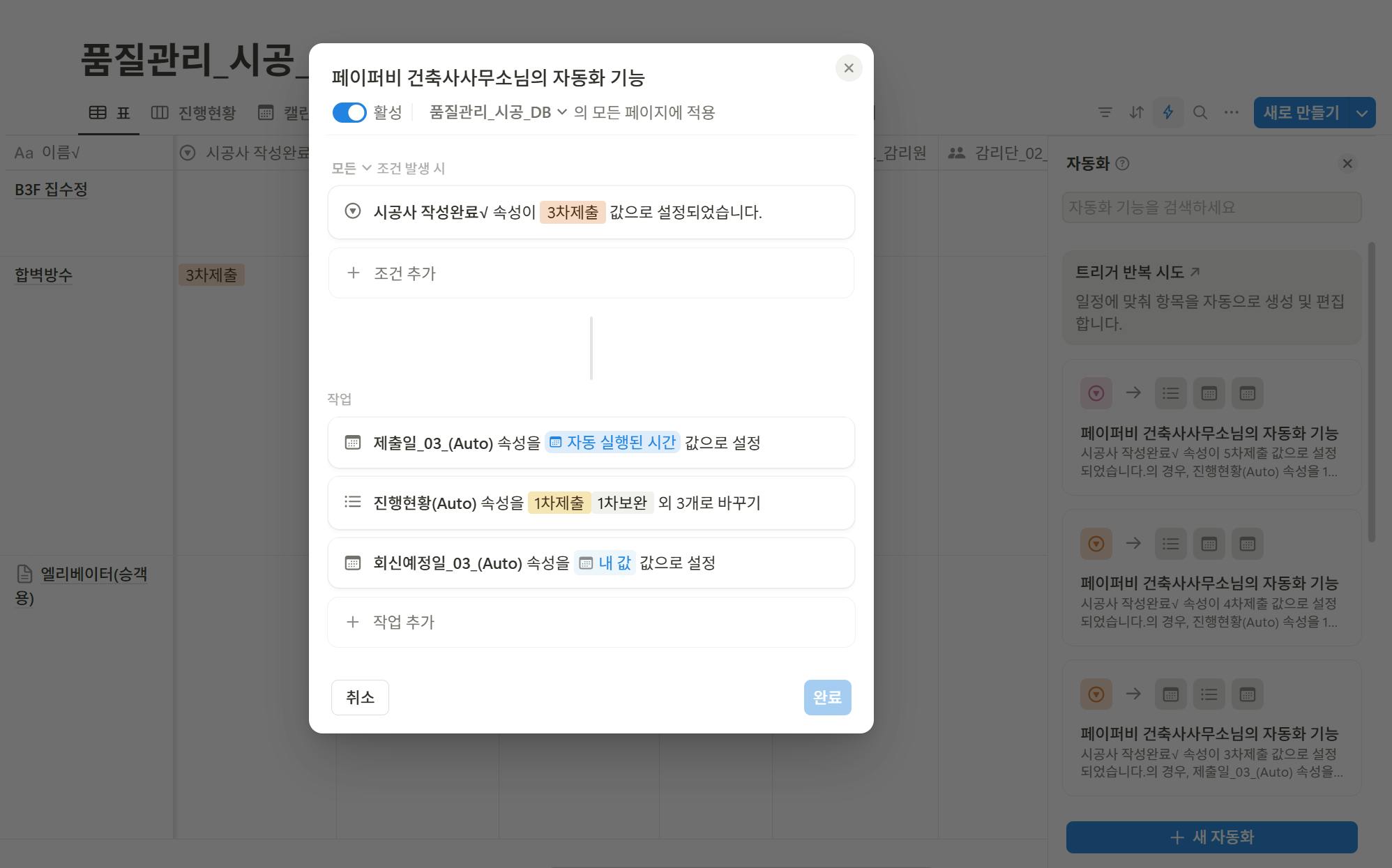Focus the 자동화 기능을 검색하세요 search field
Image resolution: width=1392 pixels, height=868 pixels.
(x=1211, y=208)
